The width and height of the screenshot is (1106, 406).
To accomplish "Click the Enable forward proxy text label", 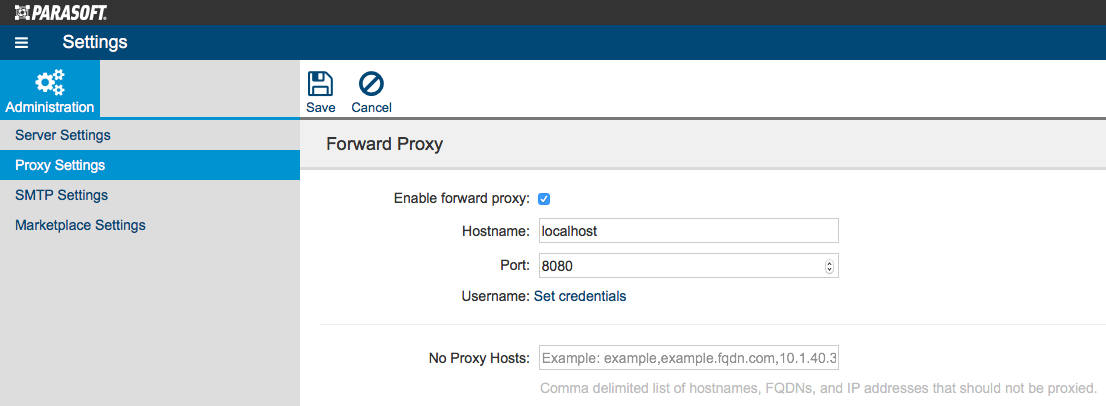I will 461,199.
